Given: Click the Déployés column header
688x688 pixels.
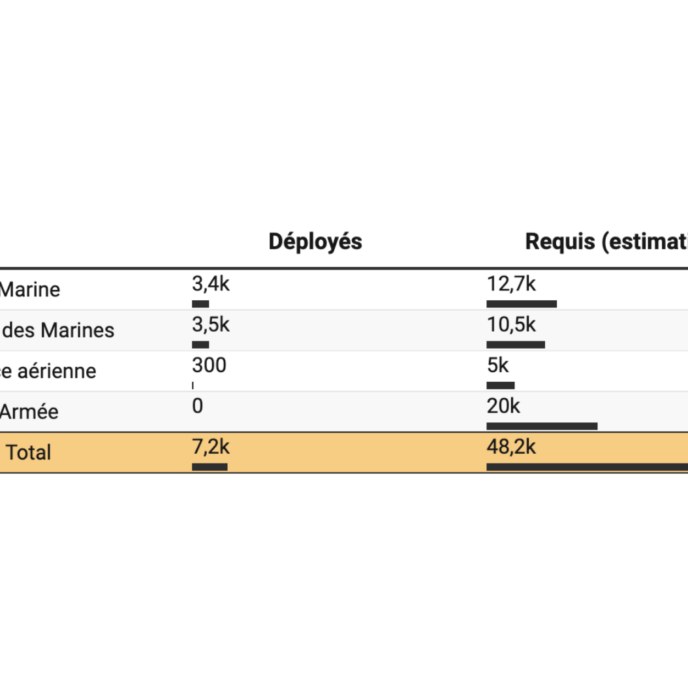Looking at the screenshot, I should coord(315,242).
